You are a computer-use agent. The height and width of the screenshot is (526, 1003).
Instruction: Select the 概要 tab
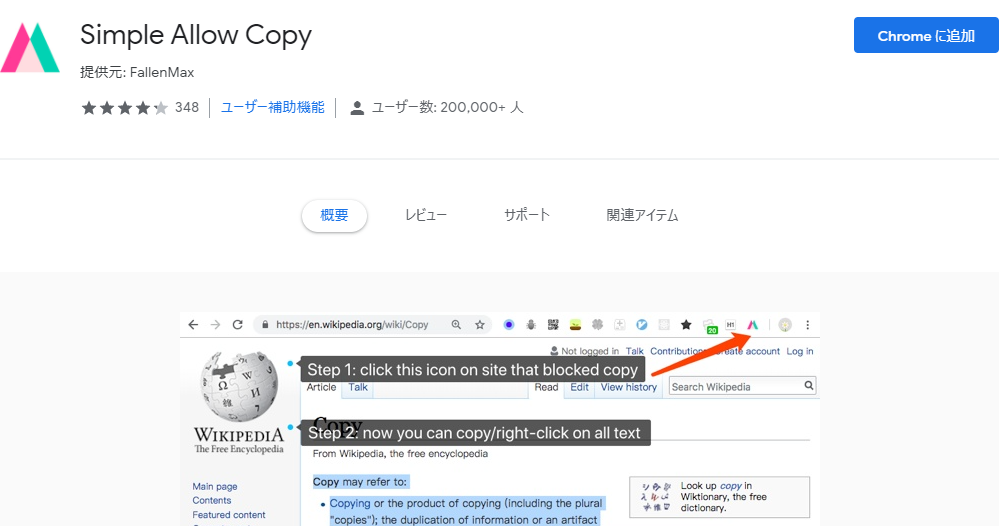(334, 215)
